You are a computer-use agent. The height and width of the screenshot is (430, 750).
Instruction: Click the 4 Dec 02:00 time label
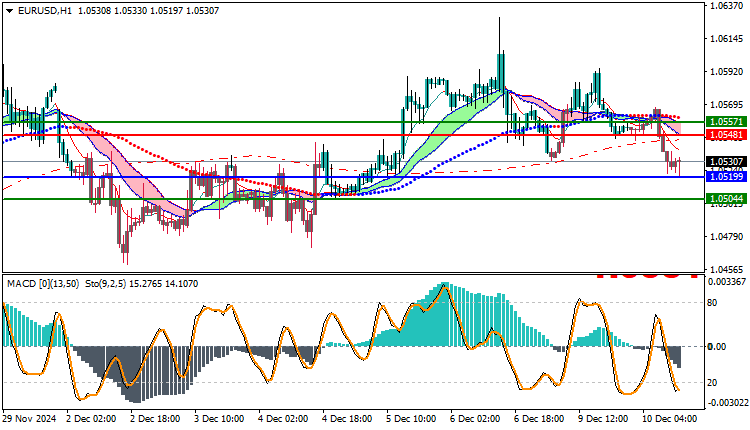[283, 419]
